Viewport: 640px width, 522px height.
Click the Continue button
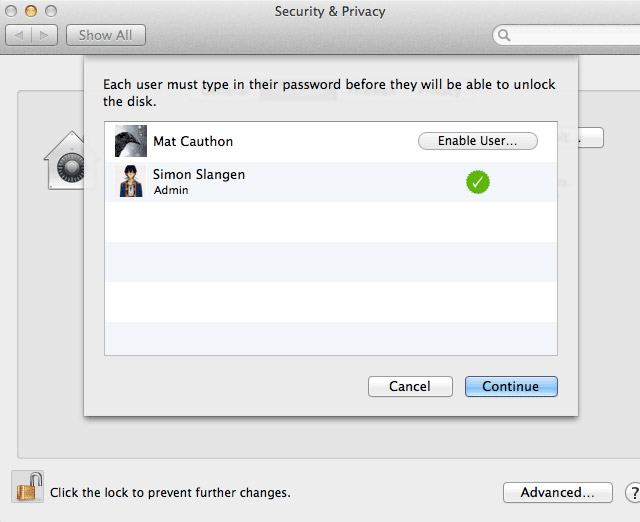click(x=511, y=386)
